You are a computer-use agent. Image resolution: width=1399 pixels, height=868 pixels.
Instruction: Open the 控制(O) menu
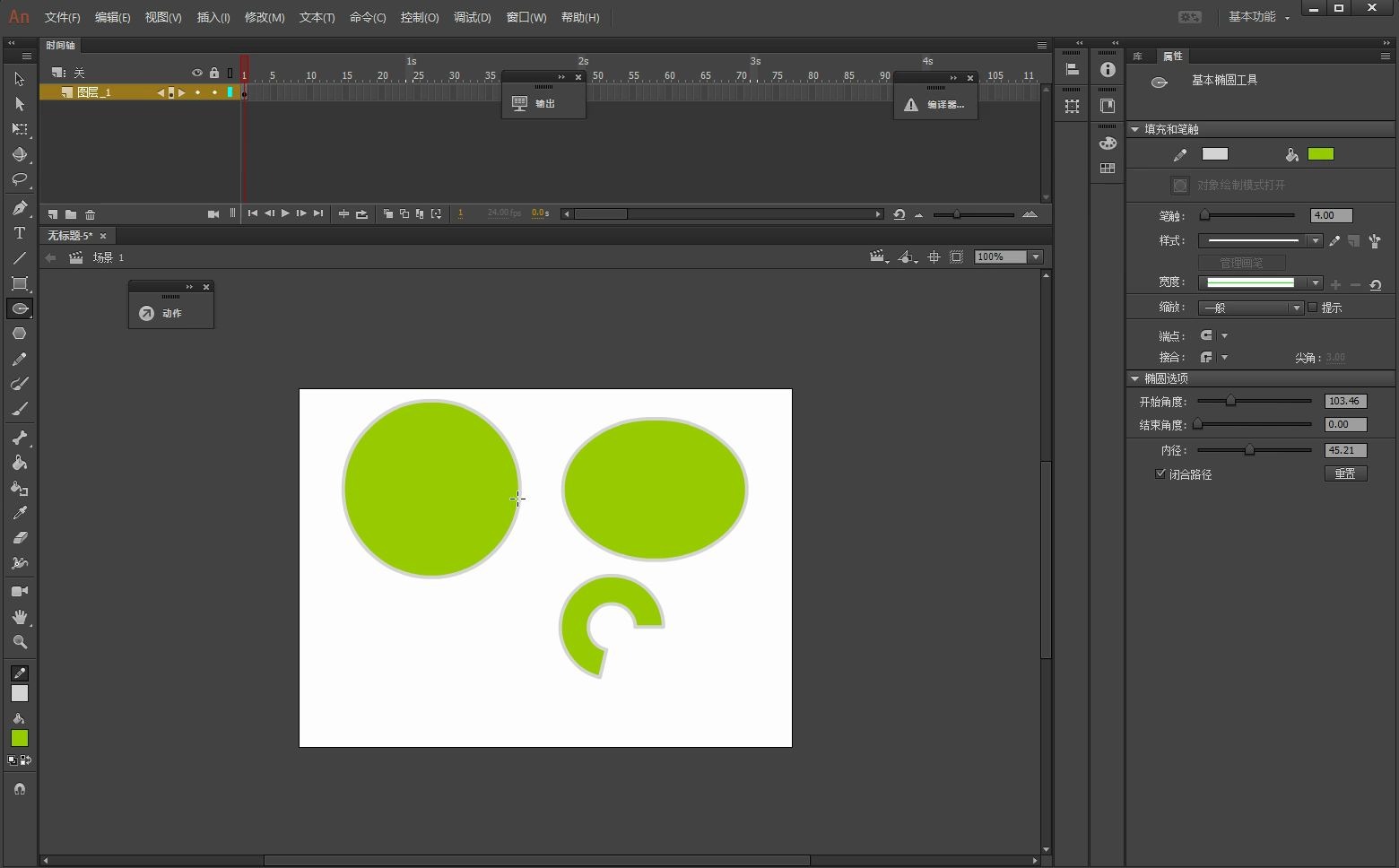point(420,17)
